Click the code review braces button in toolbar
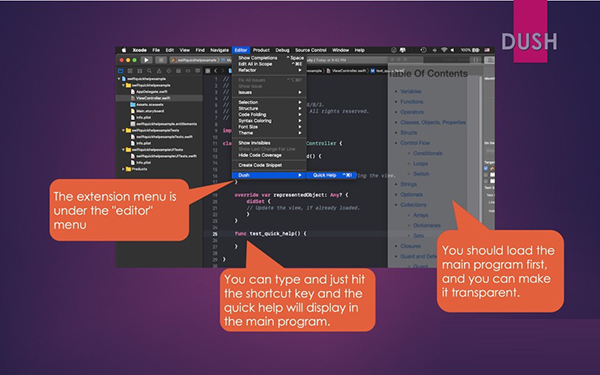 476,60
